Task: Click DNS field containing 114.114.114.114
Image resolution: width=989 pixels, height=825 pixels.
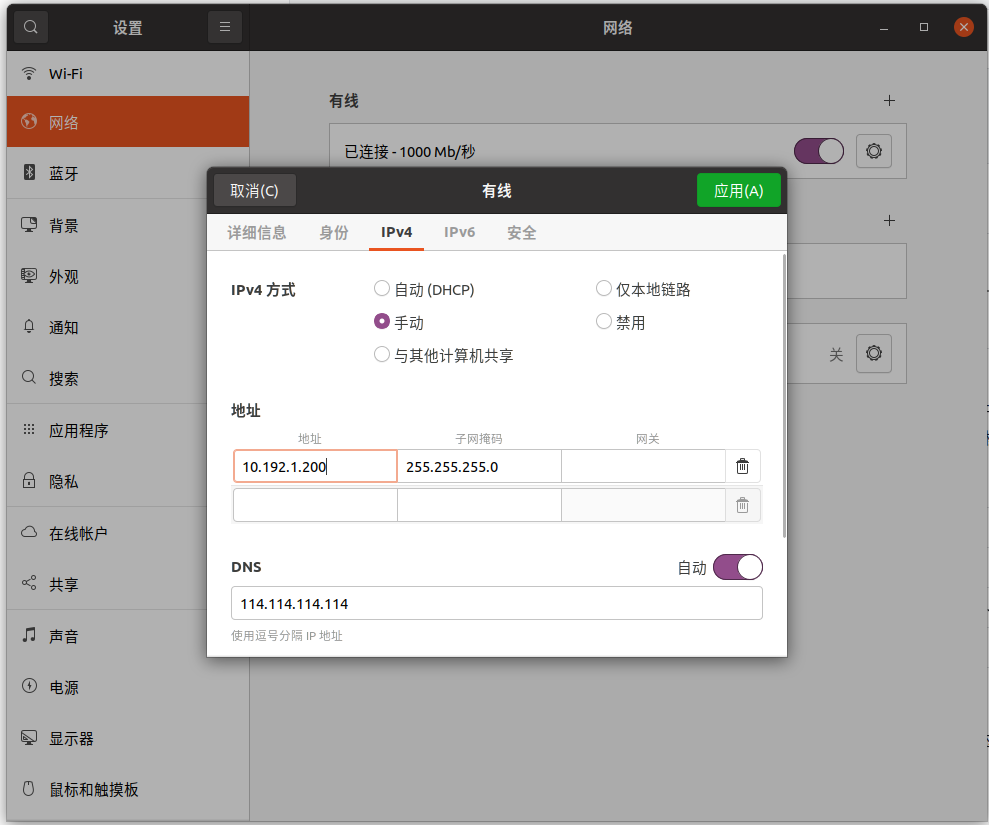Action: (497, 603)
